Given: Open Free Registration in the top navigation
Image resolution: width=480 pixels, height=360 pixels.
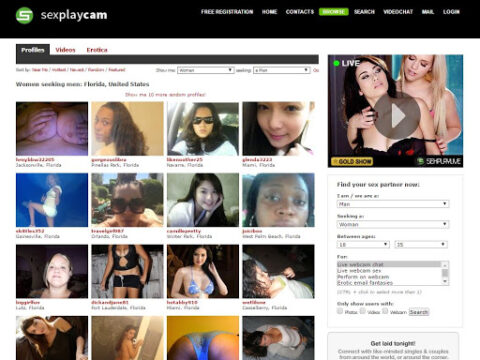Looking at the screenshot, I should coord(227,12).
